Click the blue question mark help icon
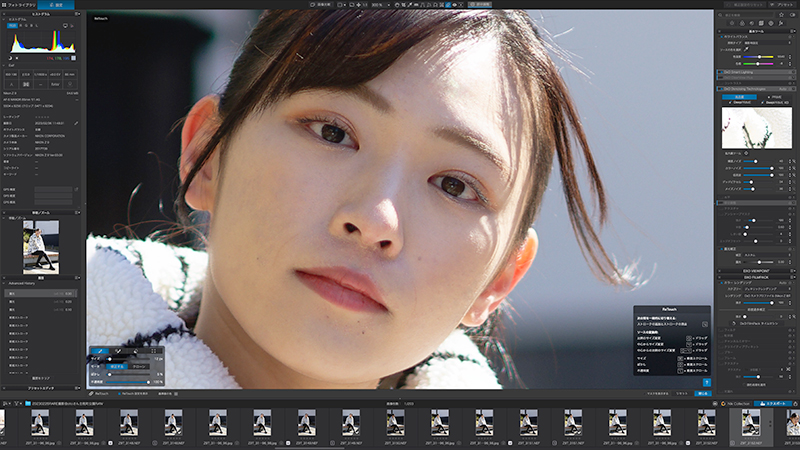800x450 pixels. click(707, 382)
